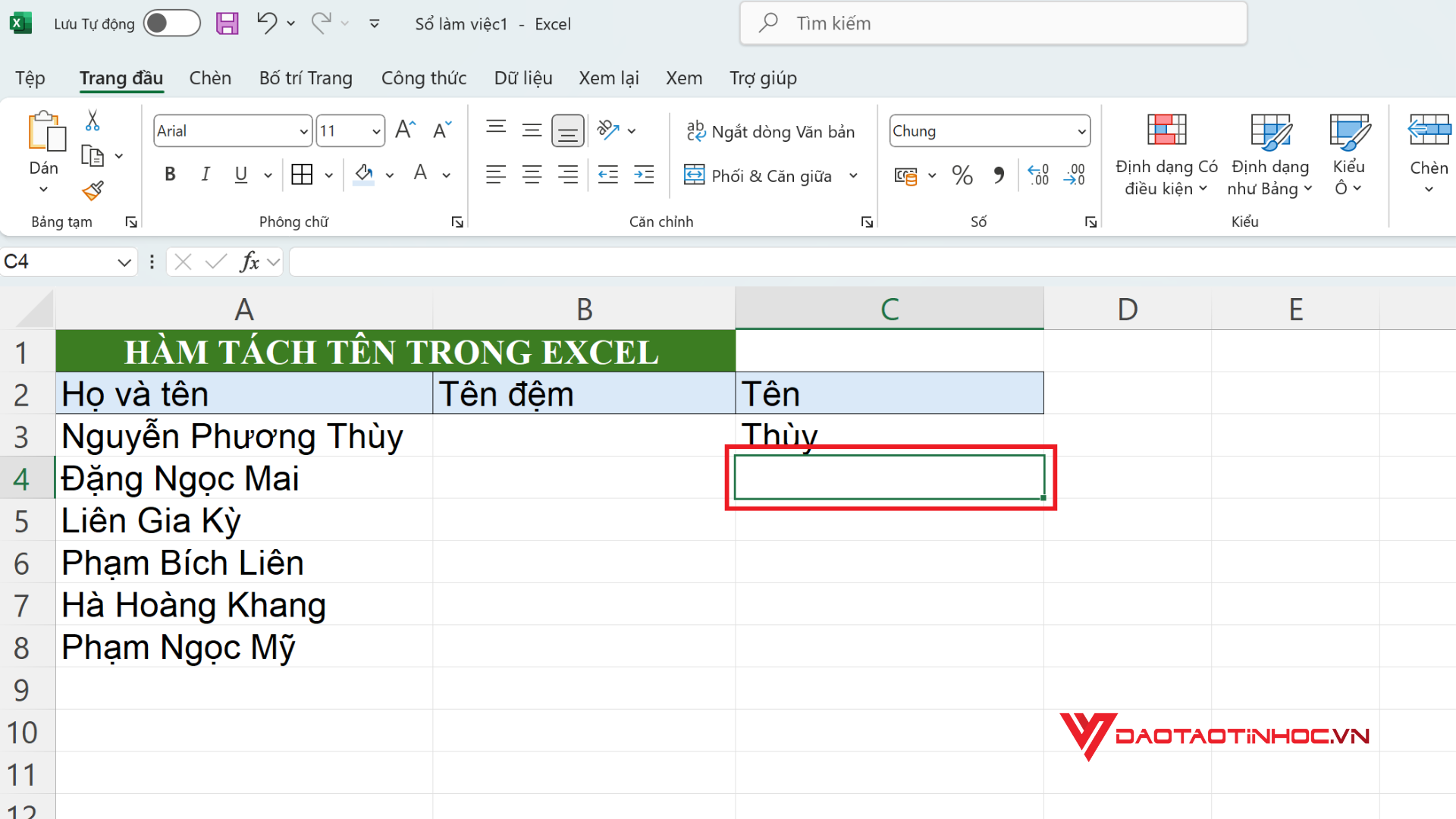Click the Cut scissors icon

[93, 121]
